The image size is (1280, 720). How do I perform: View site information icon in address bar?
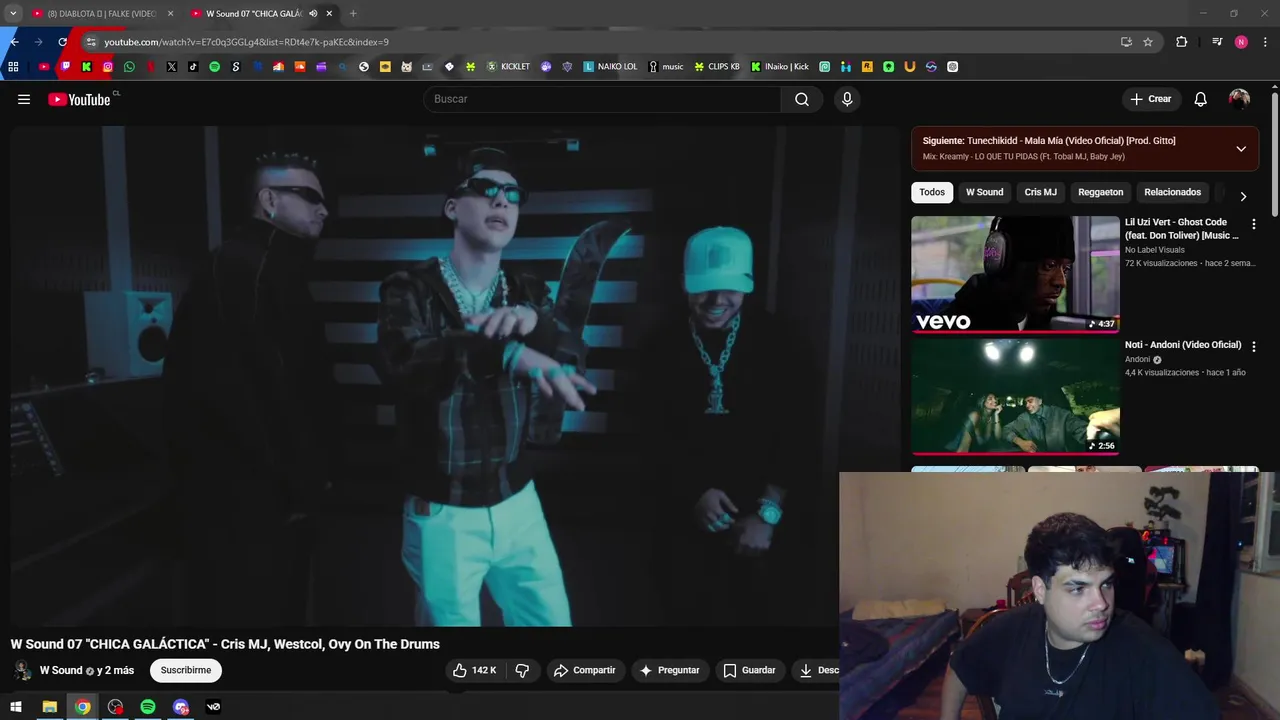(91, 42)
